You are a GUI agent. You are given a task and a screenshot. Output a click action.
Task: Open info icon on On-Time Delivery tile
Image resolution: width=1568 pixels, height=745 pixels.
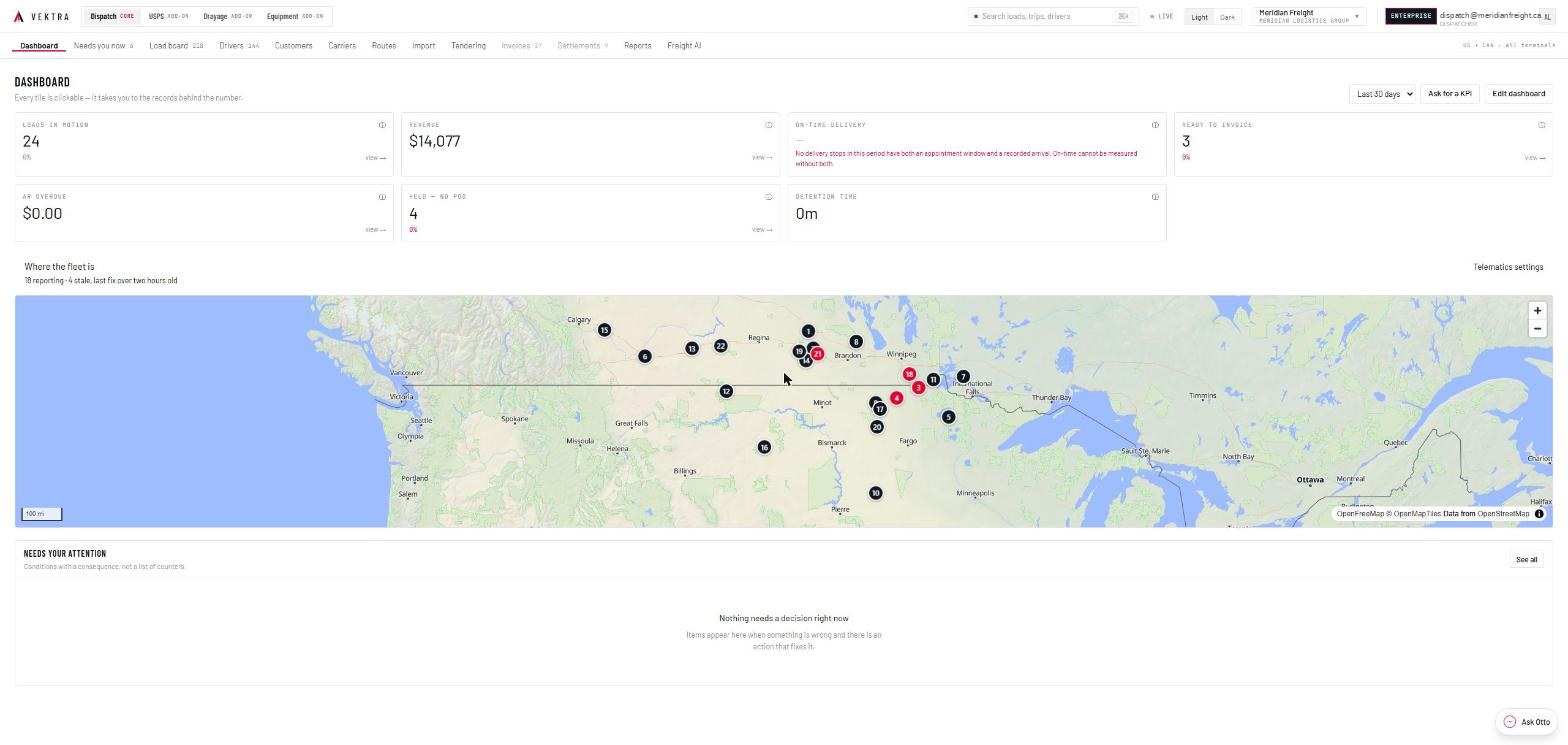(x=1155, y=125)
